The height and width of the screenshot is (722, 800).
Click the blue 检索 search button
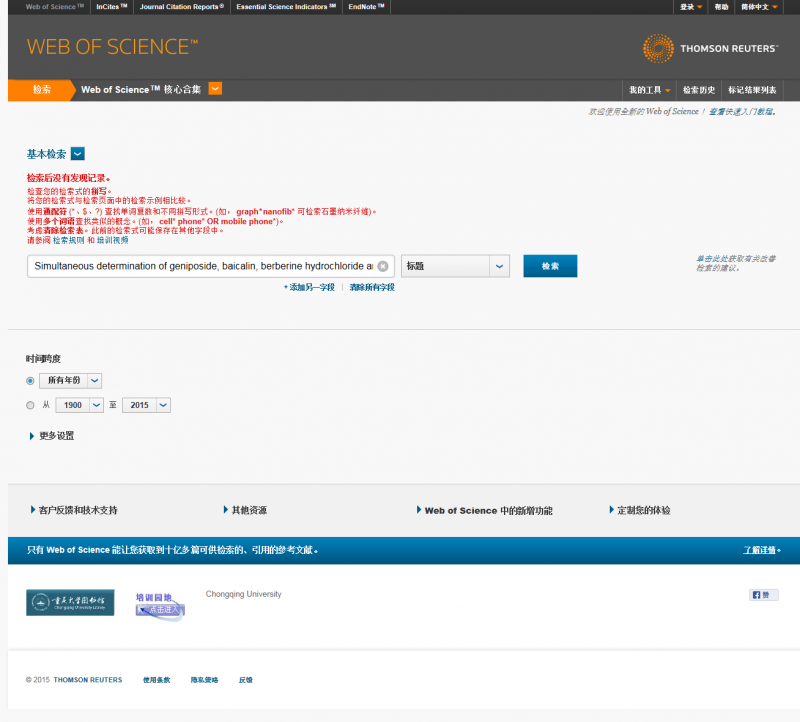pyautogui.click(x=550, y=266)
